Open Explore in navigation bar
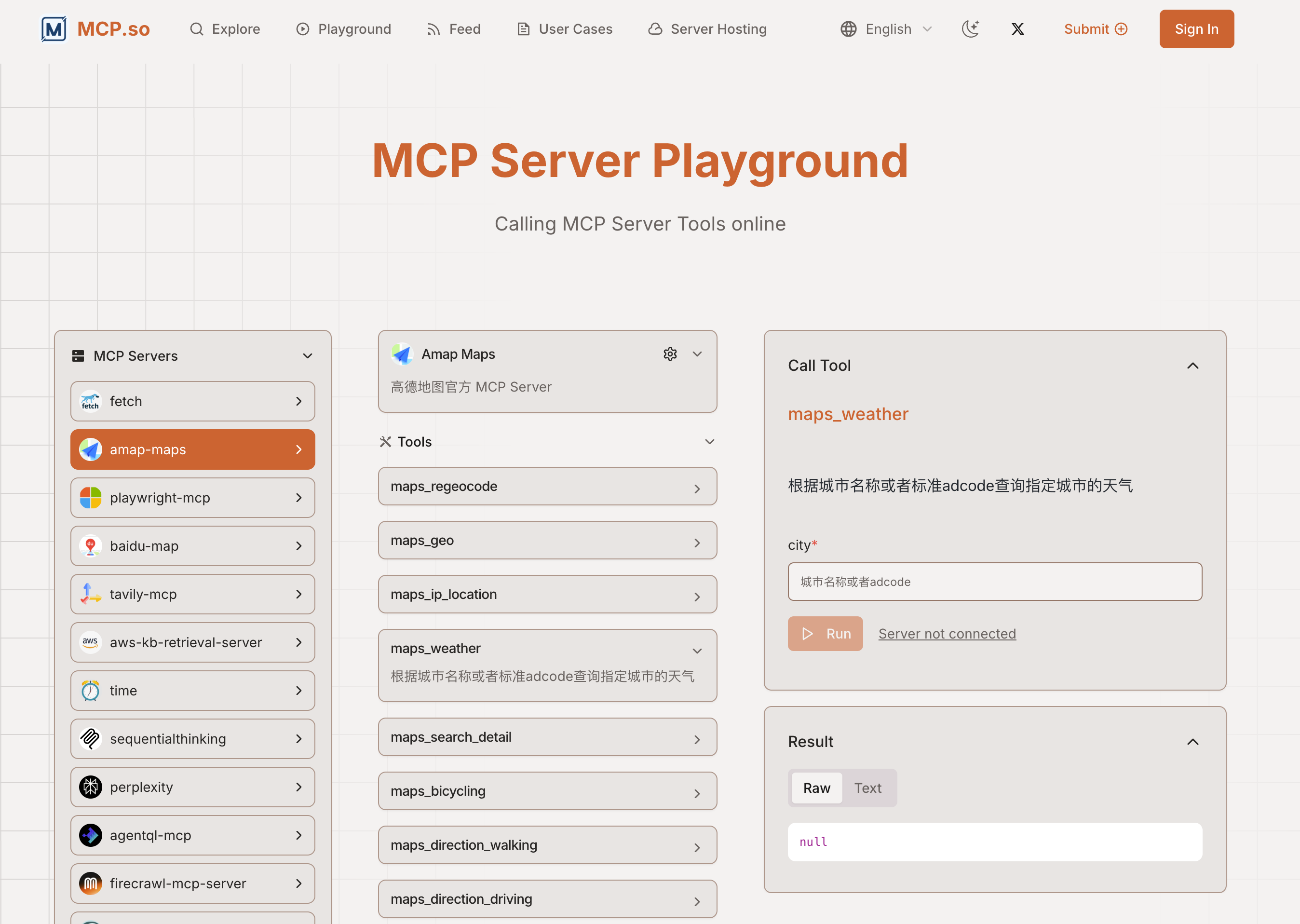The width and height of the screenshot is (1300, 924). [x=225, y=29]
